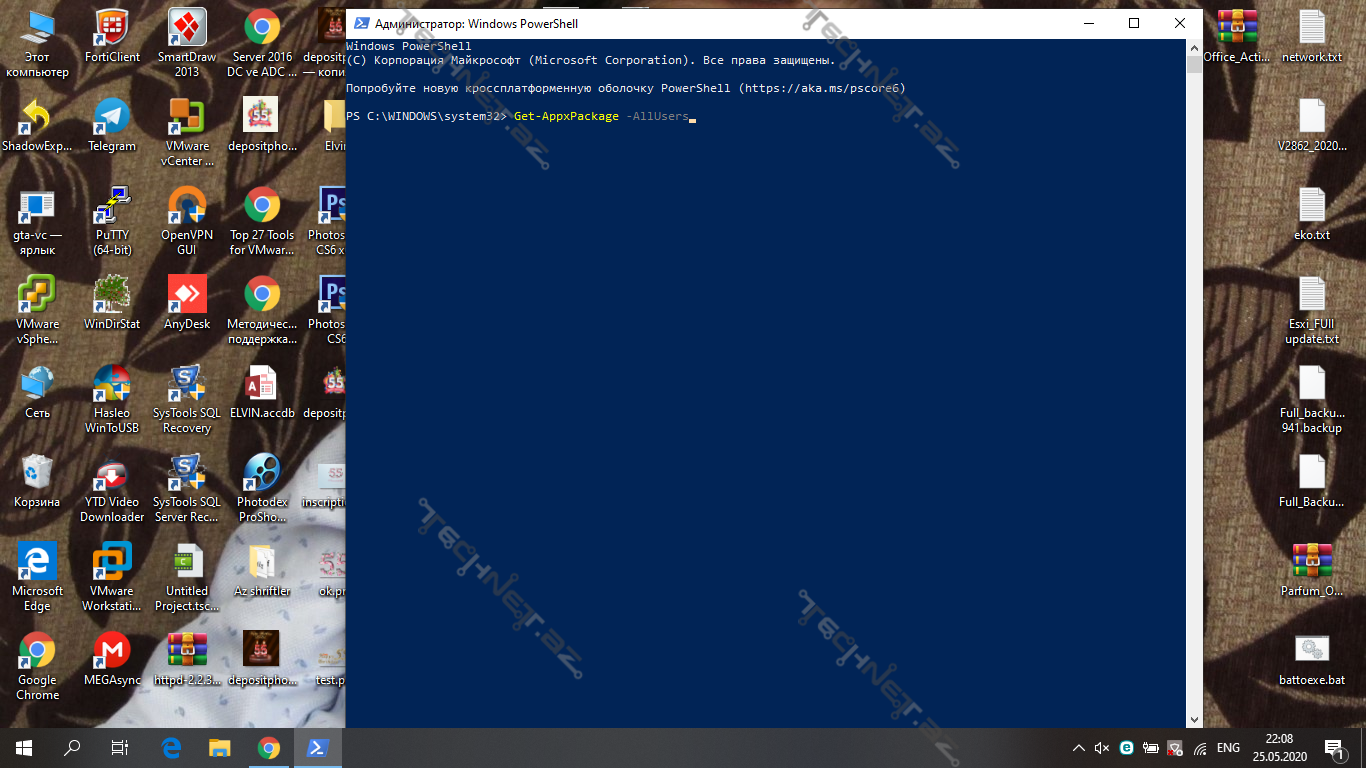Click the PowerShell vertical scrollbar down arrow
Image resolution: width=1366 pixels, height=768 pixels.
click(1194, 719)
